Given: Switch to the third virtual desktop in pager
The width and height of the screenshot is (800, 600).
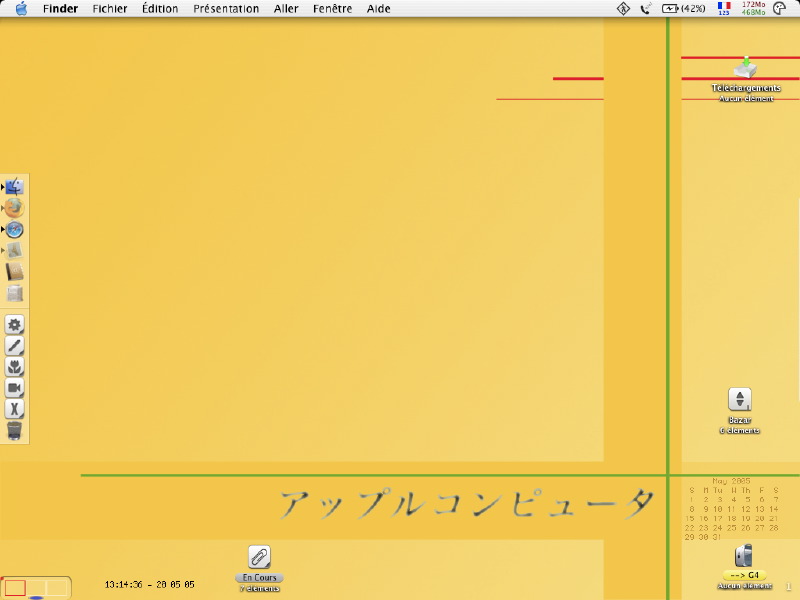Looking at the screenshot, I should coord(57,587).
